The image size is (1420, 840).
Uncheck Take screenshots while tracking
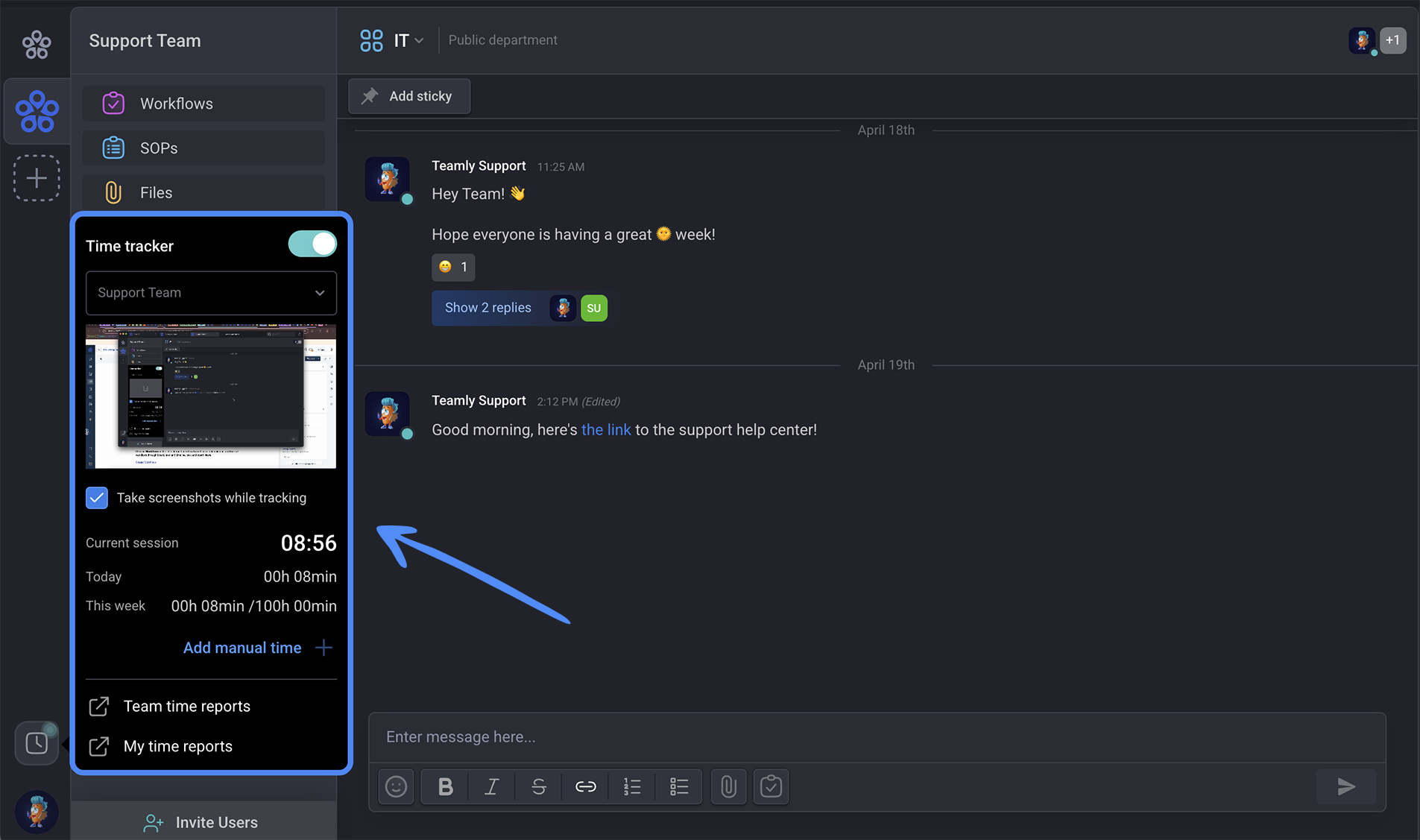(x=97, y=498)
